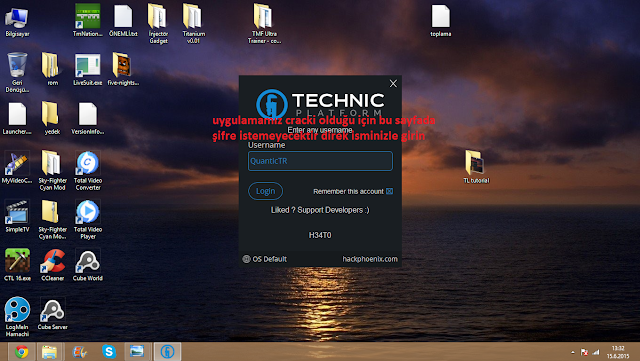The height and width of the screenshot is (361, 640).
Task: Open the TmNation shortcut icon
Action: [87, 21]
